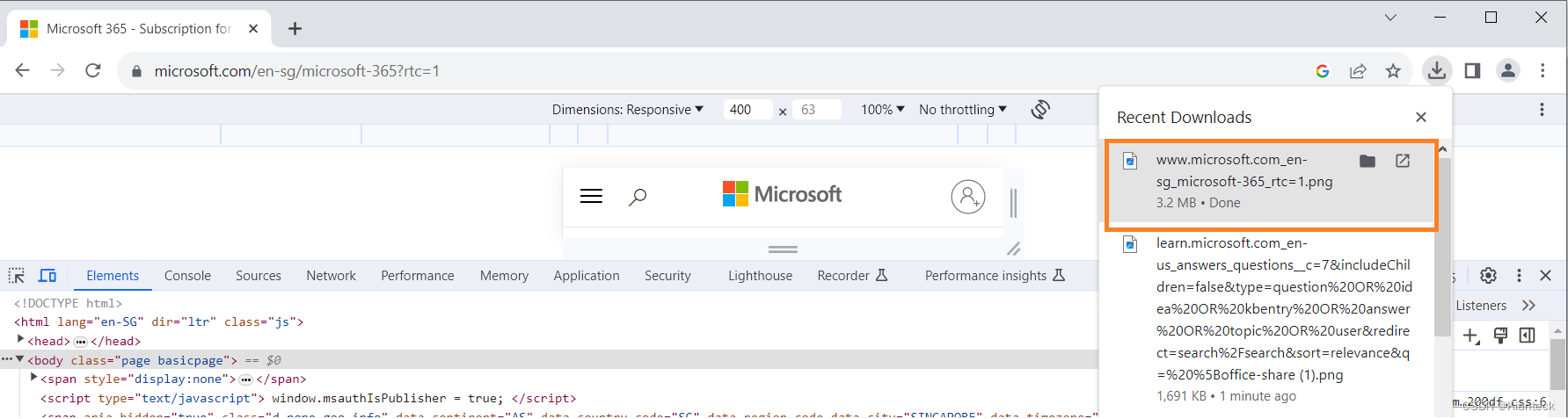Open the Chrome profile avatar
Viewport: 1568px width, 419px height.
pos(1508,70)
